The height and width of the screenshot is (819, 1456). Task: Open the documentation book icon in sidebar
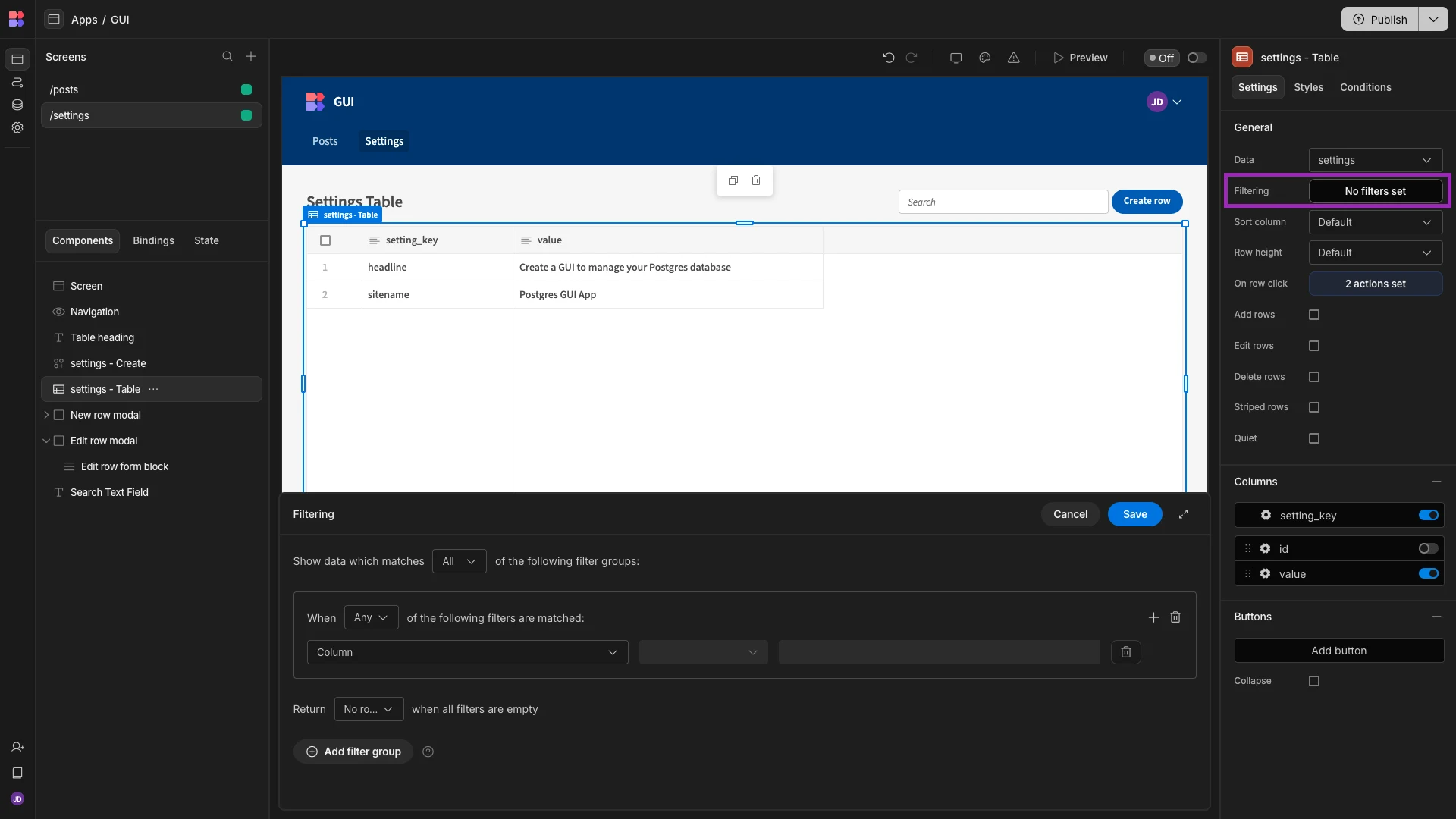tap(17, 773)
